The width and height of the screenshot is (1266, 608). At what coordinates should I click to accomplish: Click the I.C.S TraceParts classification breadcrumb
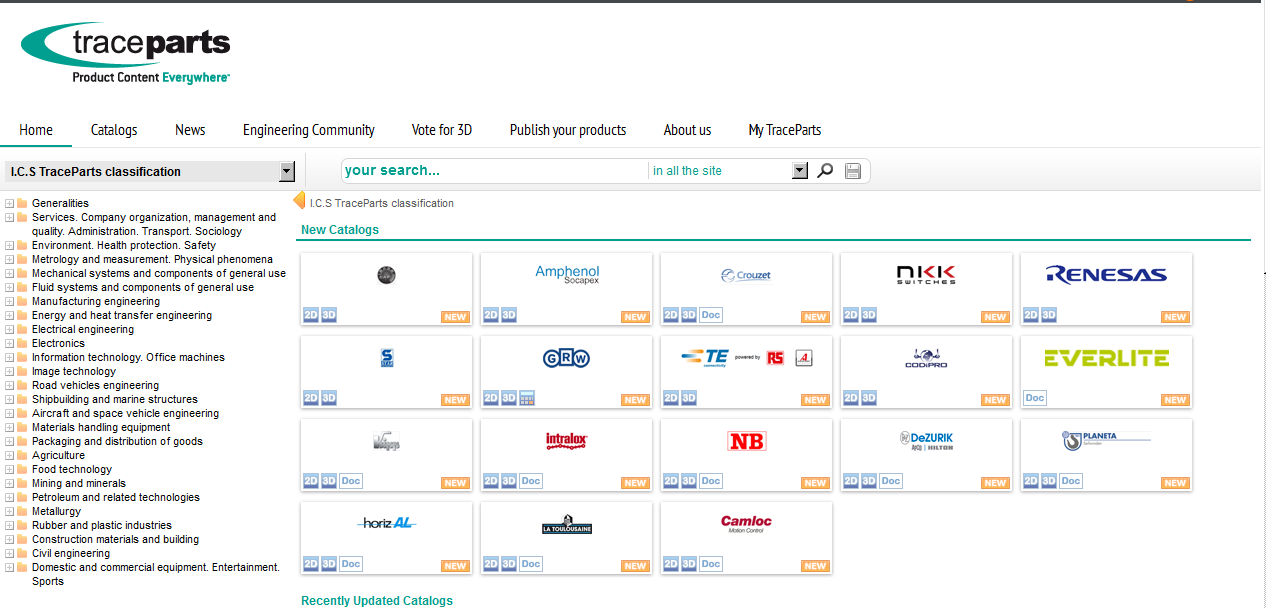click(x=382, y=203)
